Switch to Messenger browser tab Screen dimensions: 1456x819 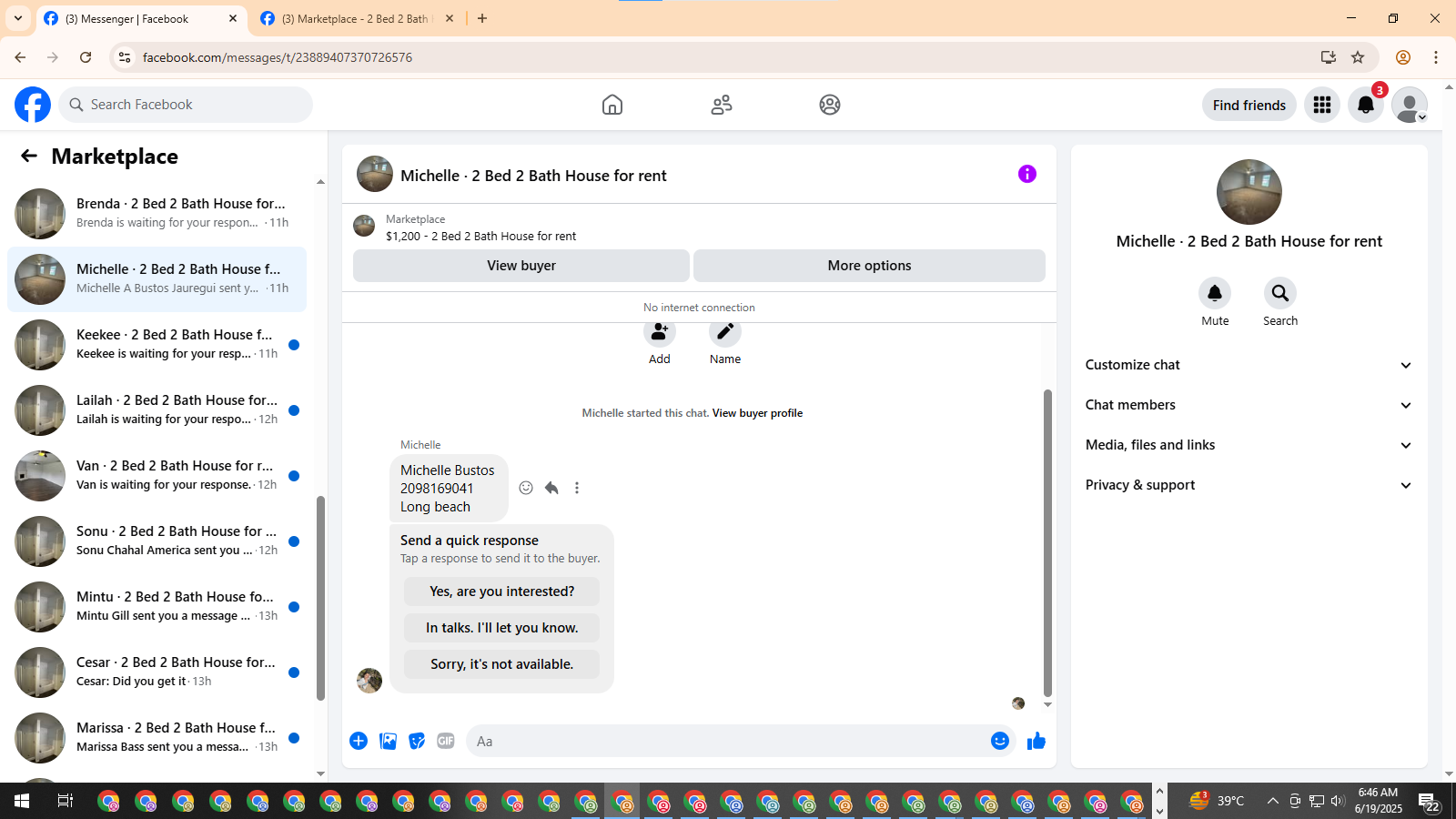(141, 18)
